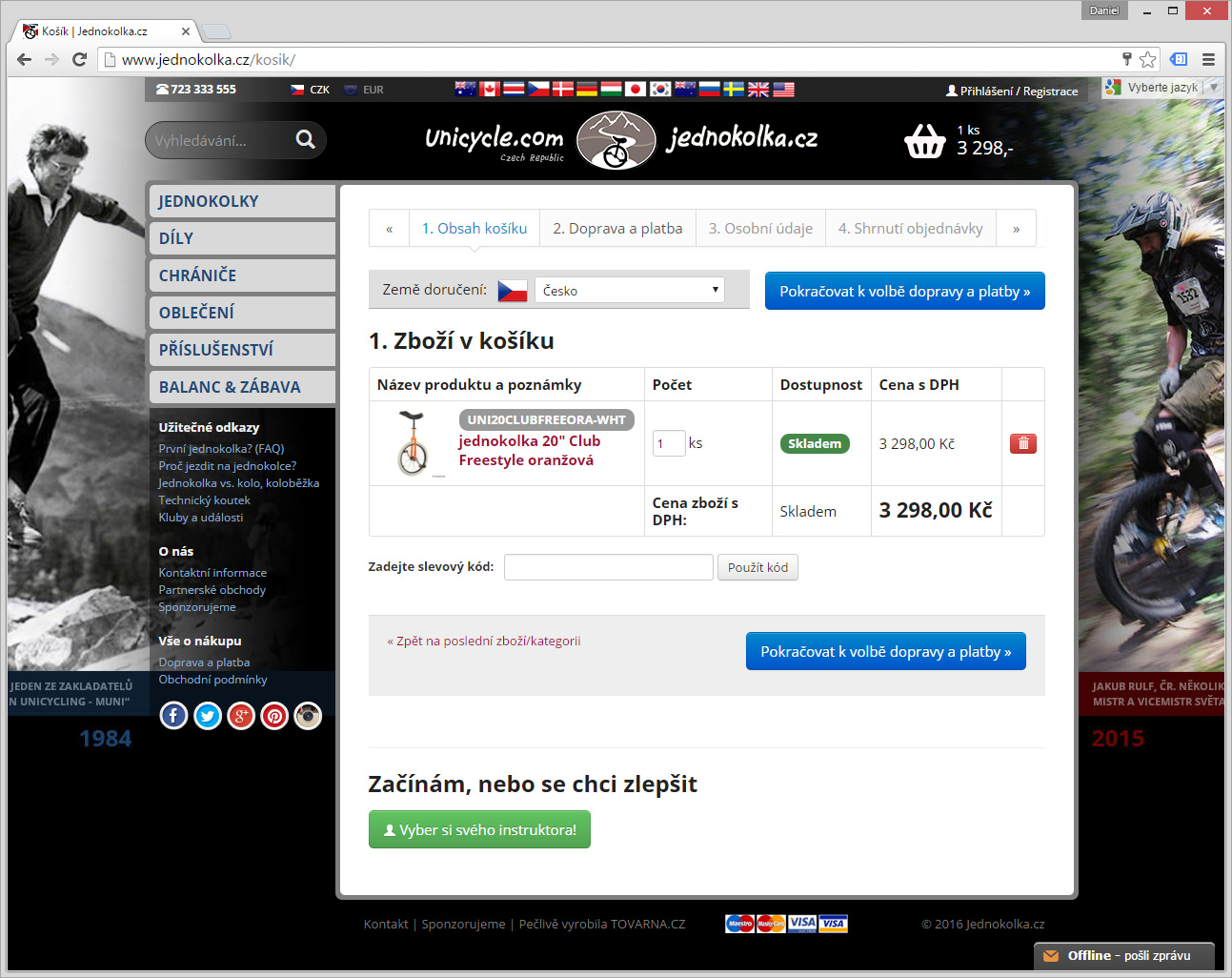This screenshot has height=978, width=1232.
Task: Select the South Korean flag
Action: click(x=660, y=89)
